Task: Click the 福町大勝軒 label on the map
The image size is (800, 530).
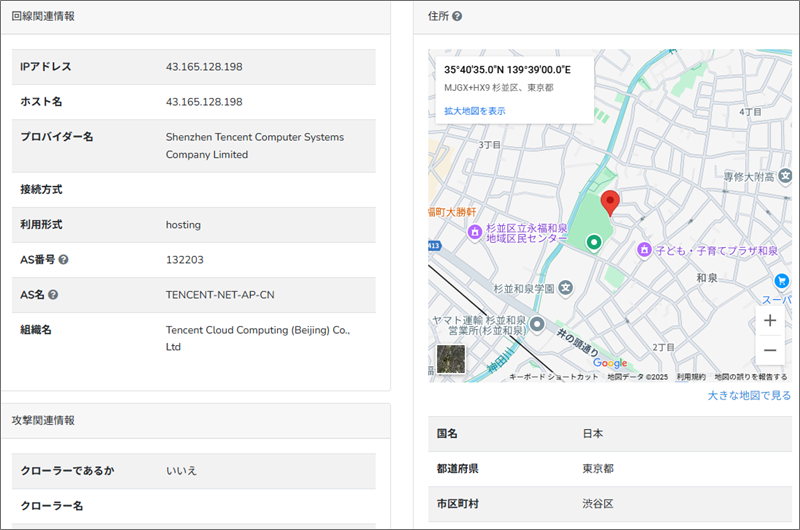Action: tap(452, 212)
